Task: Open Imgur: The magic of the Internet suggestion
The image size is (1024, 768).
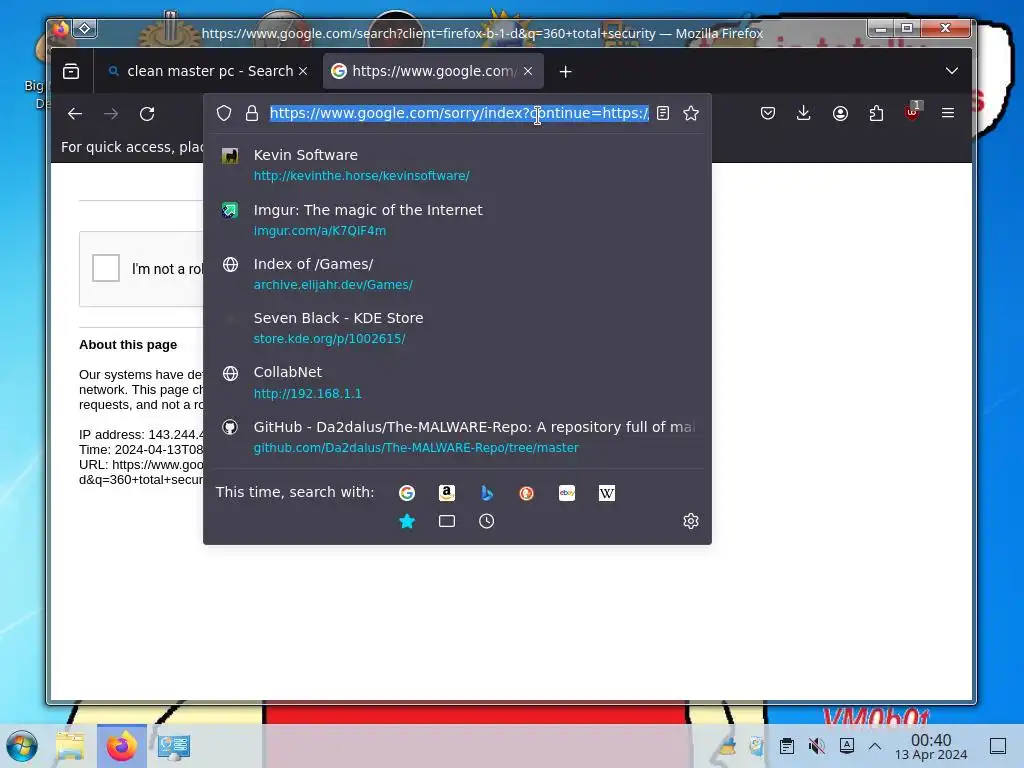Action: click(457, 219)
